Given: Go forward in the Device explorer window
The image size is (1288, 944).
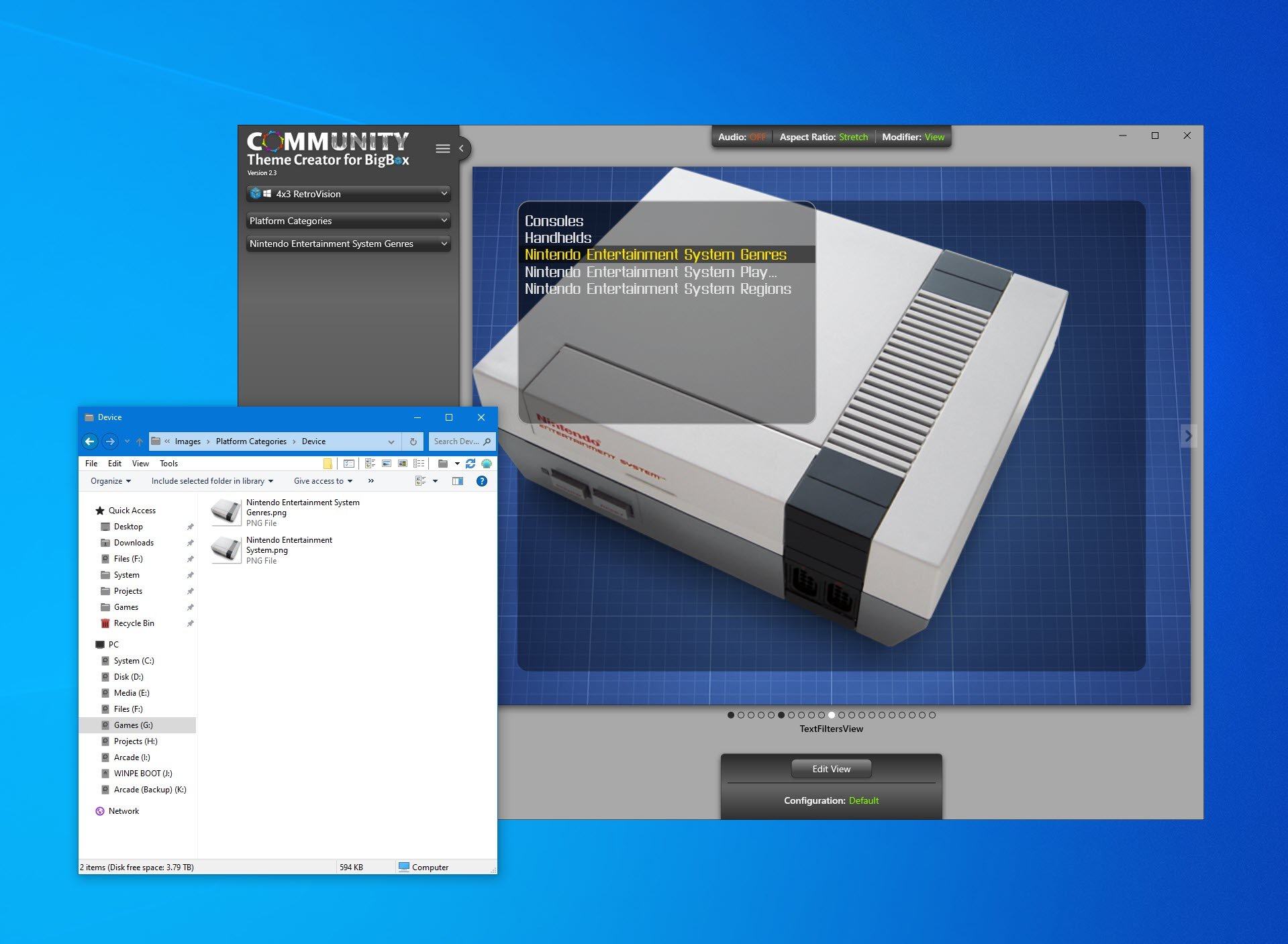Looking at the screenshot, I should pyautogui.click(x=111, y=441).
